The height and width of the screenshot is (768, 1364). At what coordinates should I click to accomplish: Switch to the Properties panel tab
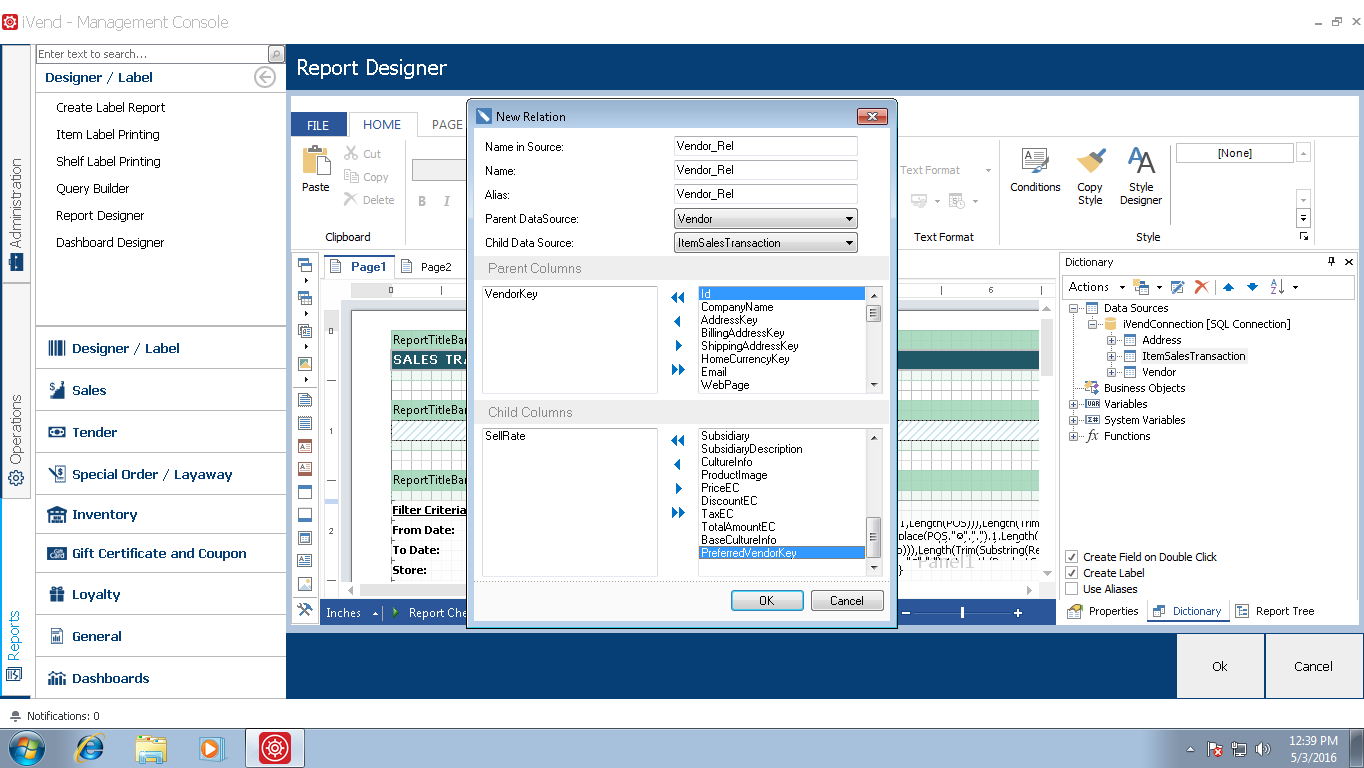(1103, 611)
